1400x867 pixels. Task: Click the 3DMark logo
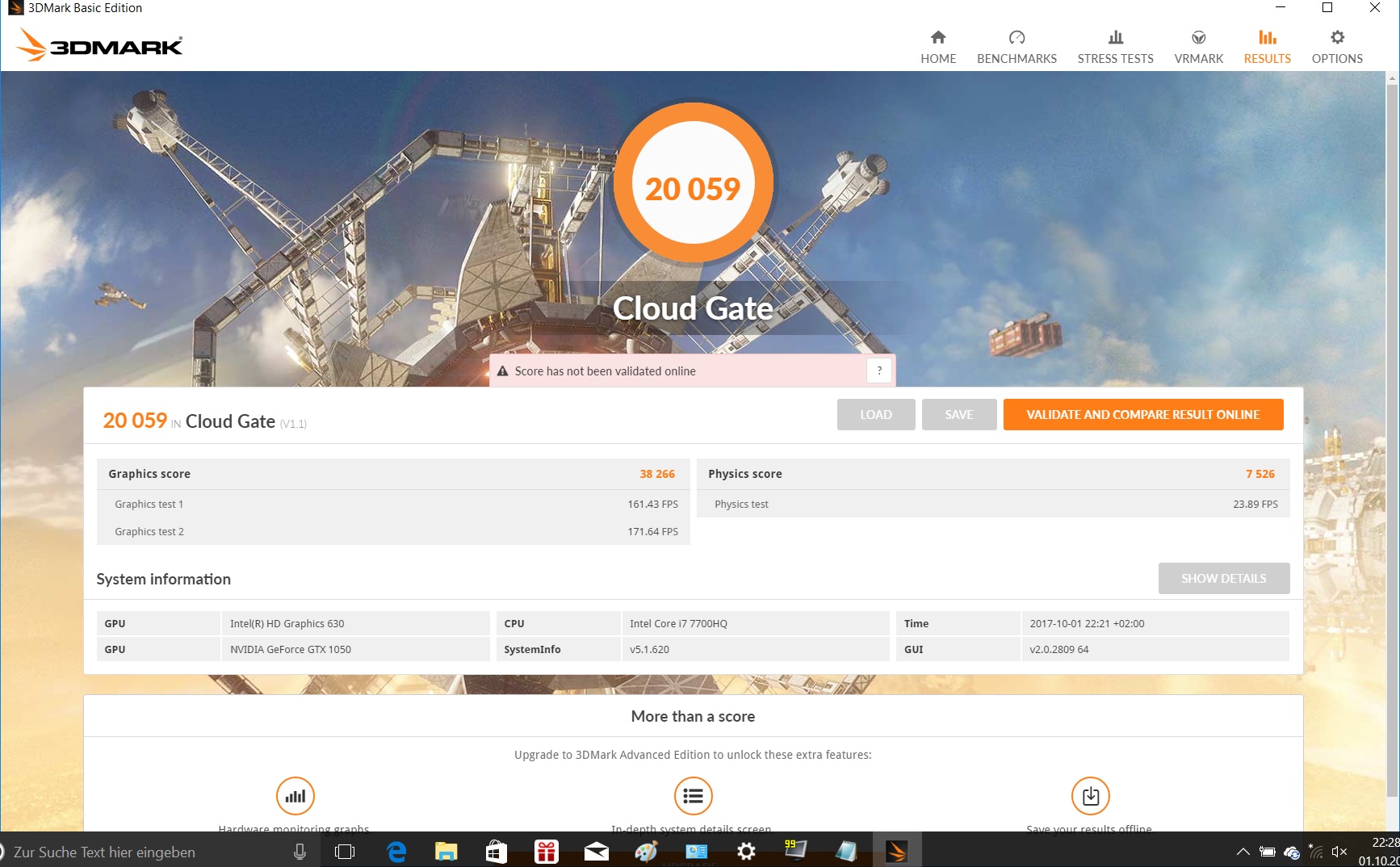click(x=99, y=45)
